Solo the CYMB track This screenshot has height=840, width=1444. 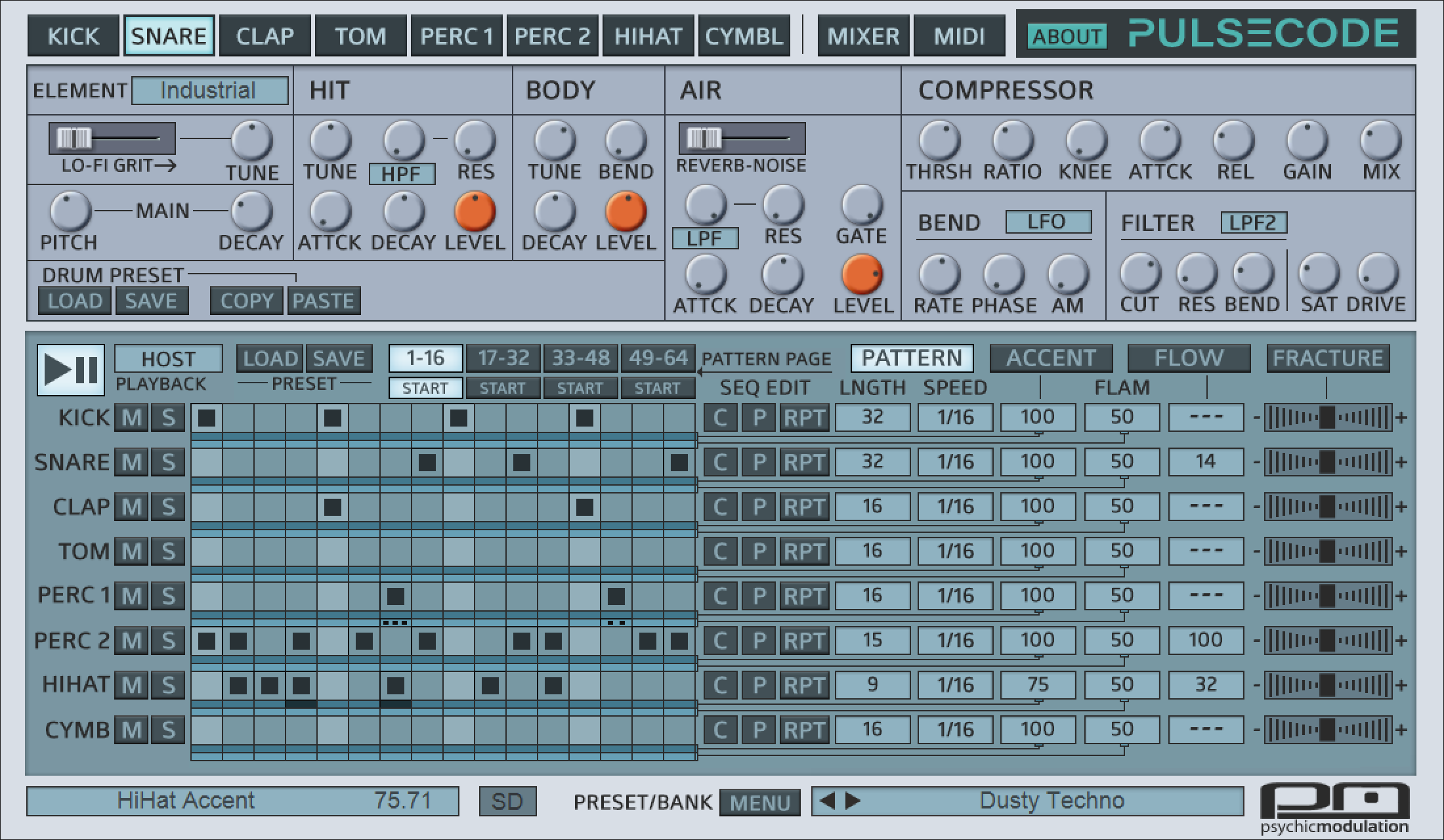tap(168, 730)
